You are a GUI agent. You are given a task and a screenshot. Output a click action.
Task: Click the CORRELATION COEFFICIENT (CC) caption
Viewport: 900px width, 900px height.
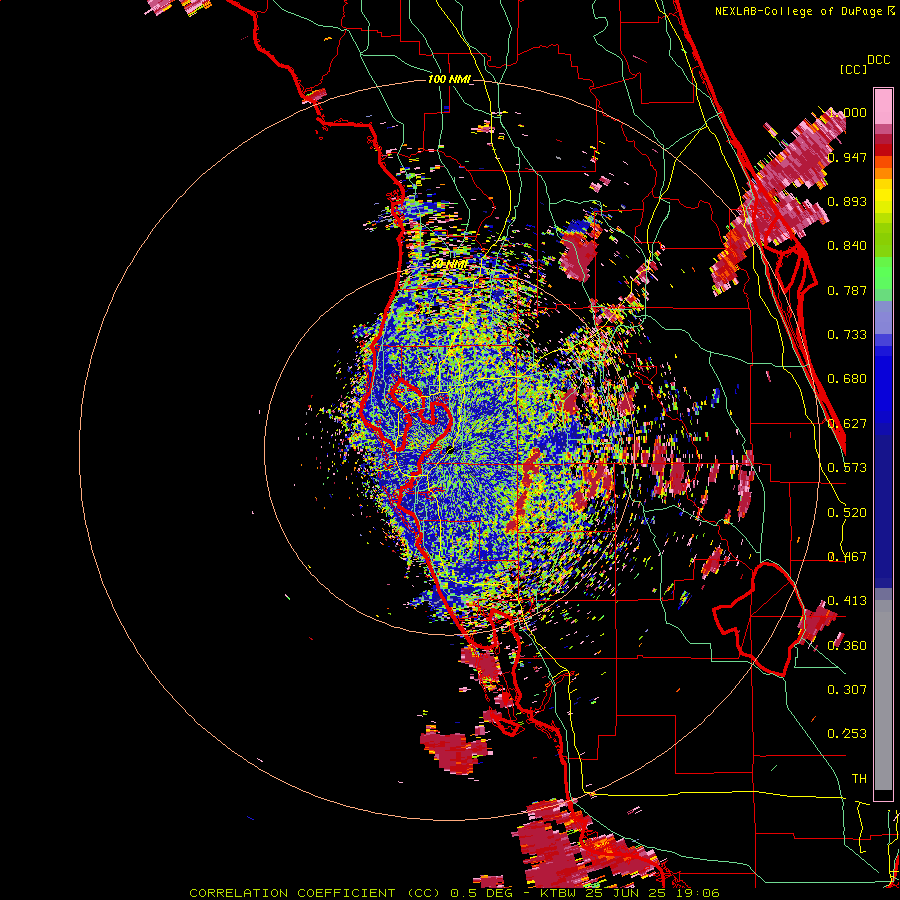315,893
